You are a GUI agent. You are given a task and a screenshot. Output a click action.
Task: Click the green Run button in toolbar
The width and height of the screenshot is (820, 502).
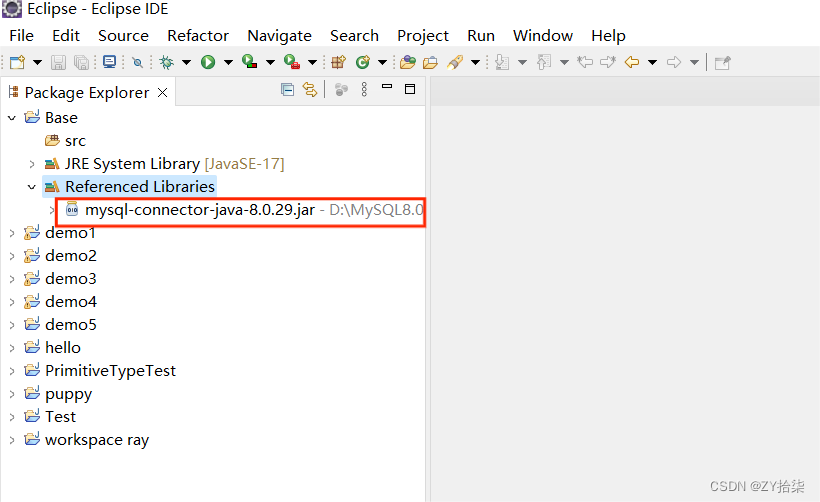click(208, 62)
